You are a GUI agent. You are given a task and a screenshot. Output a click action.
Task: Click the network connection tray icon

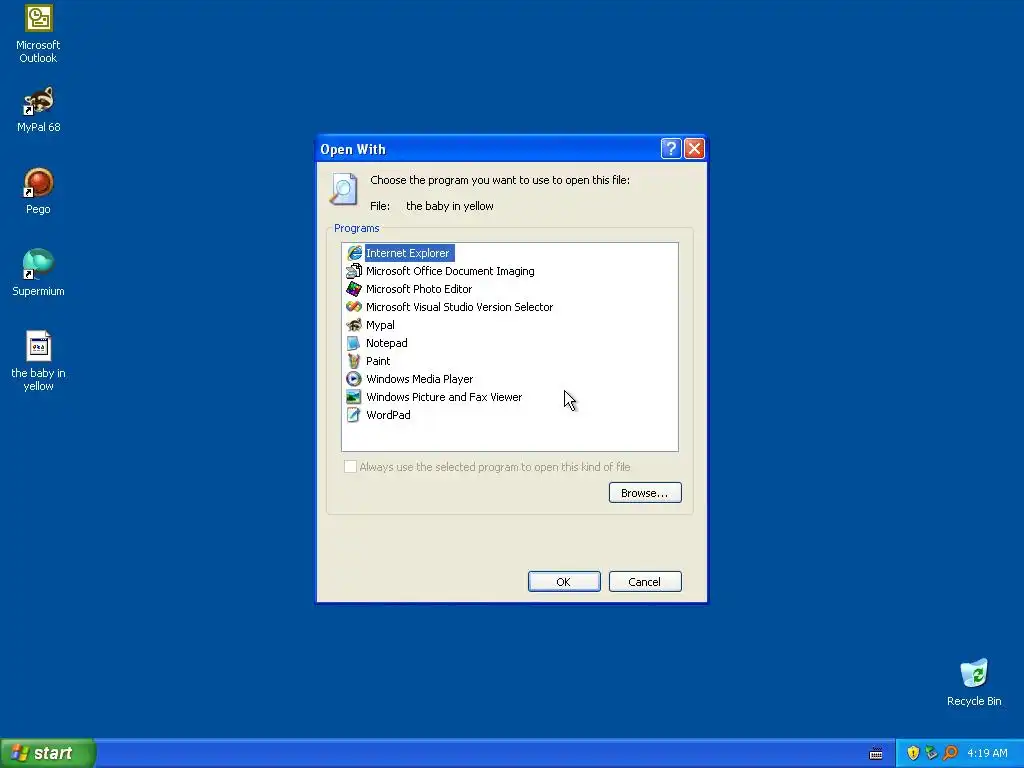pos(931,753)
